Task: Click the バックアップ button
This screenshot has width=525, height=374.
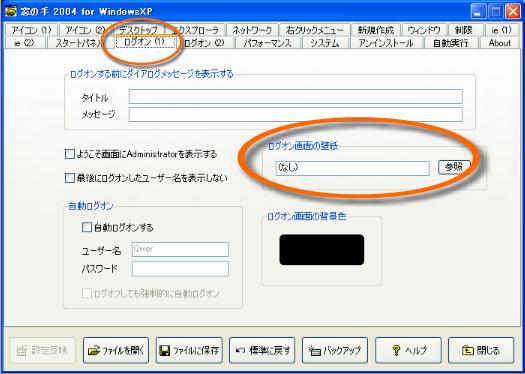Action: (335, 350)
